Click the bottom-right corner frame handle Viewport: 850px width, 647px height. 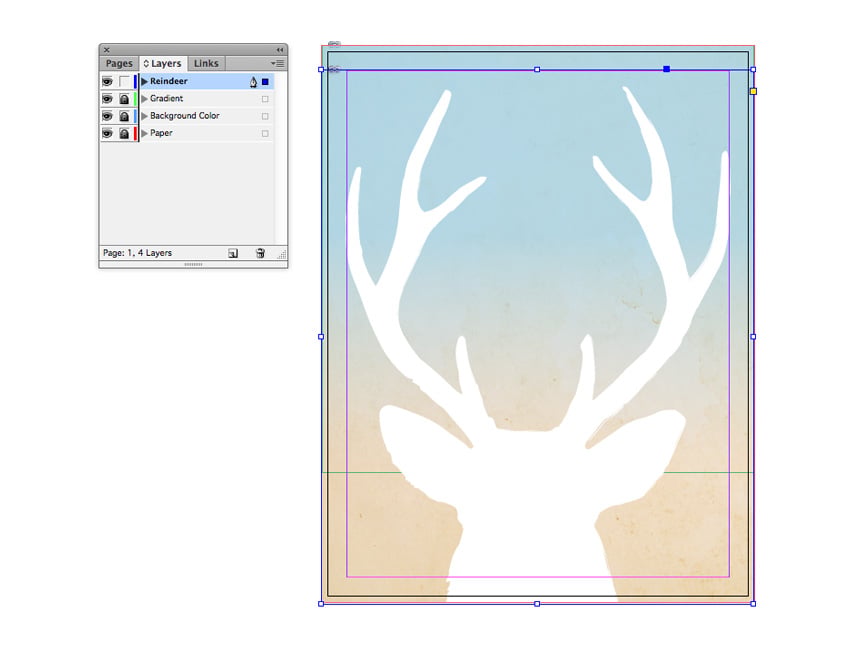(753, 604)
